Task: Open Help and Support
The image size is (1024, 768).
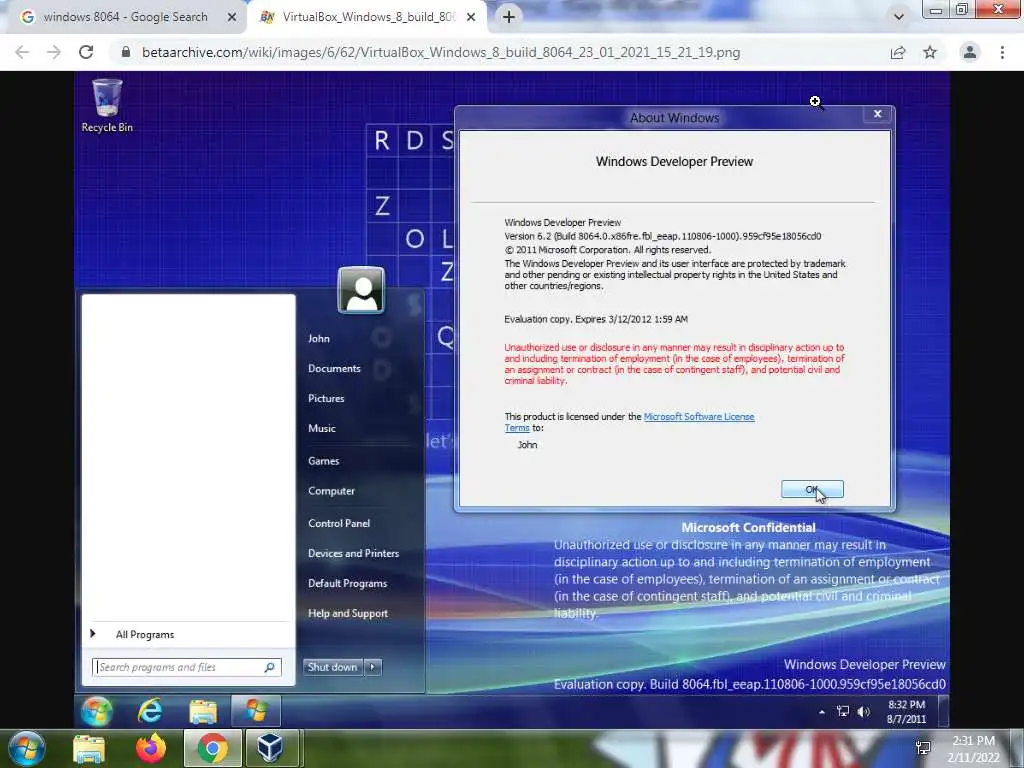Action: tap(347, 613)
